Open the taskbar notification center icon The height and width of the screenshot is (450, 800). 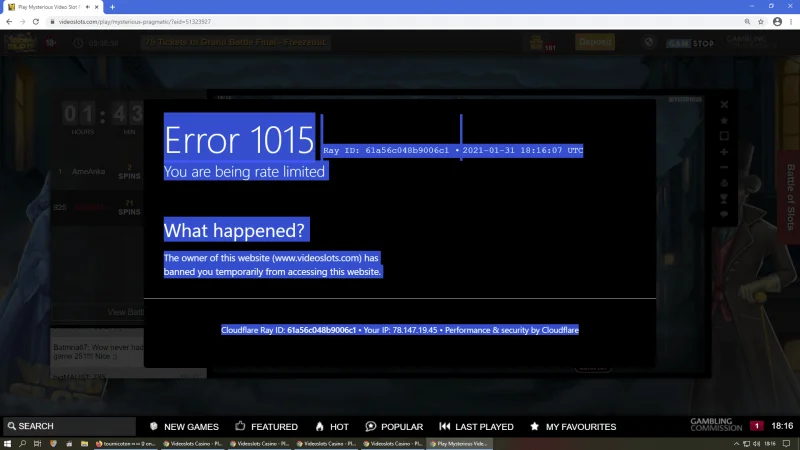[x=787, y=444]
